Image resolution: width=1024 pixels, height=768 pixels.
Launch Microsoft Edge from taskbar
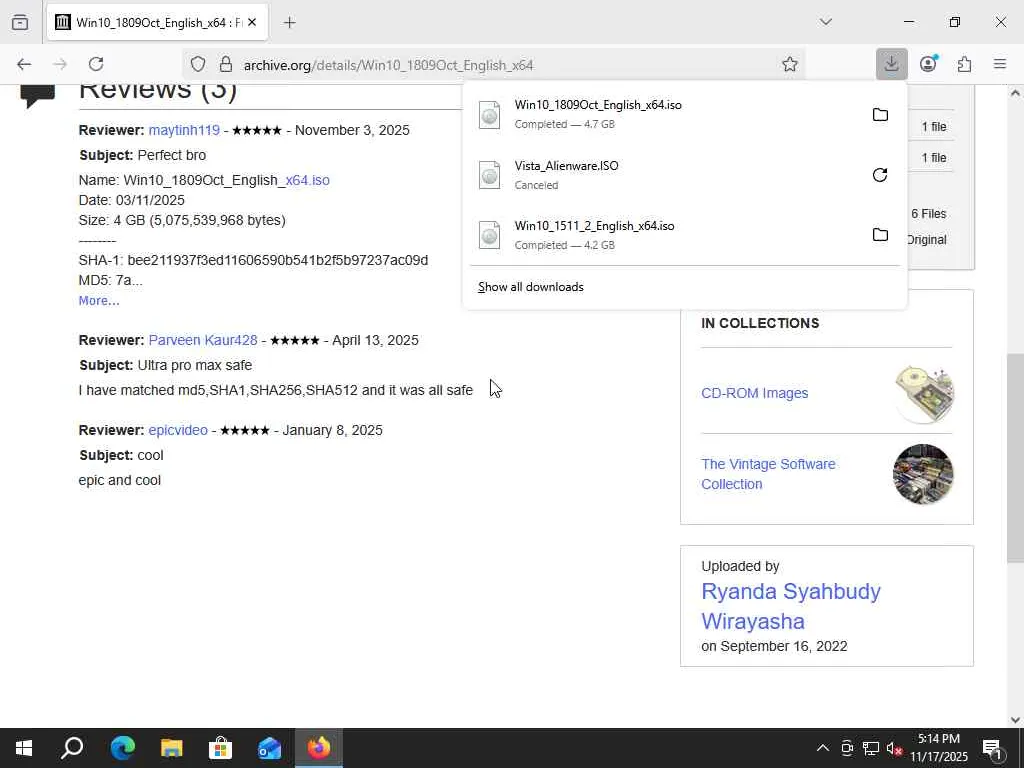122,748
